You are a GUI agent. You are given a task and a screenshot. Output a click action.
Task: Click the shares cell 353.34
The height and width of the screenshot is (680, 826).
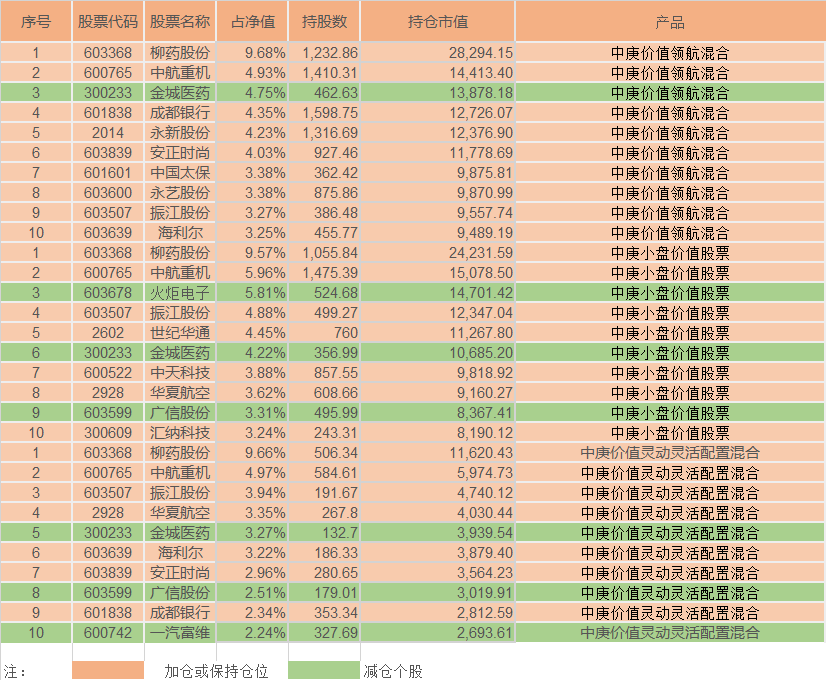[324, 613]
